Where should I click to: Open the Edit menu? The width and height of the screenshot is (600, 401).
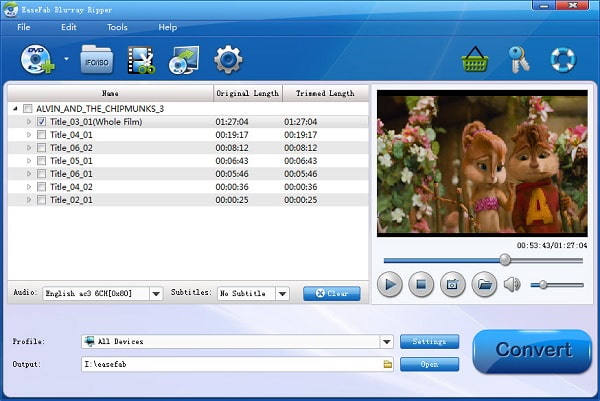tap(69, 27)
